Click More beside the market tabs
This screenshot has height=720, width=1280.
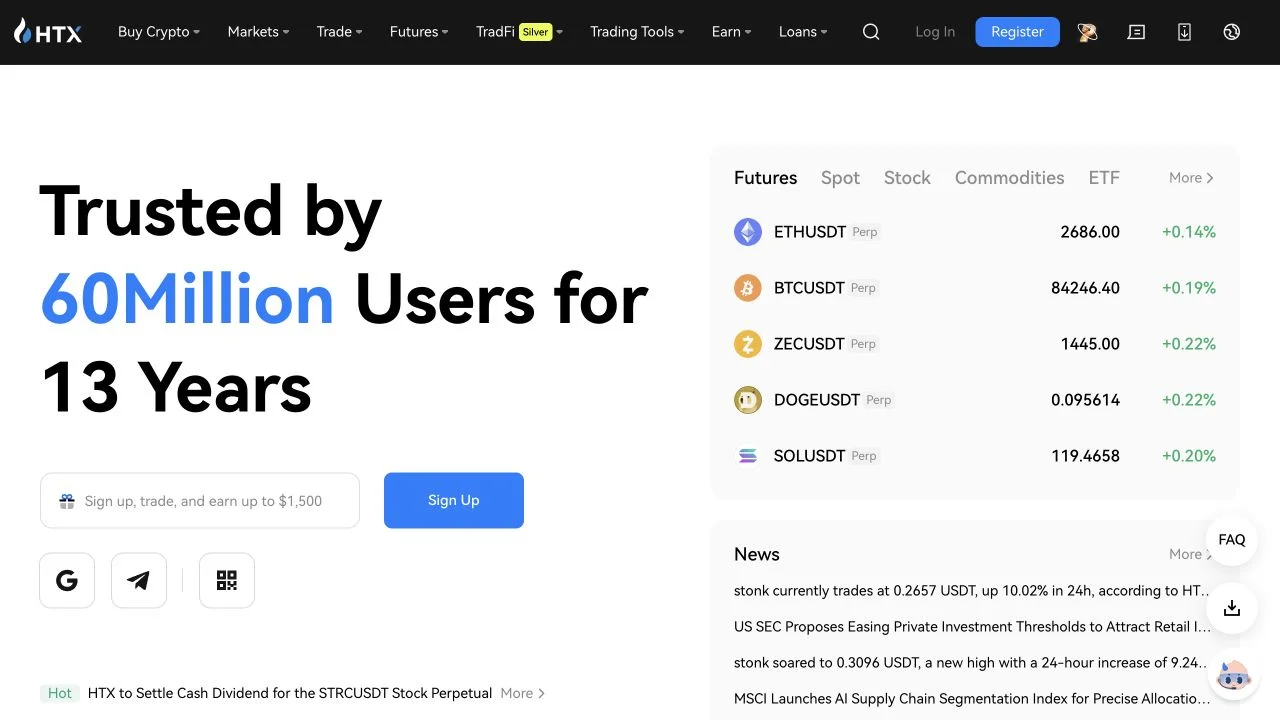click(x=1191, y=178)
